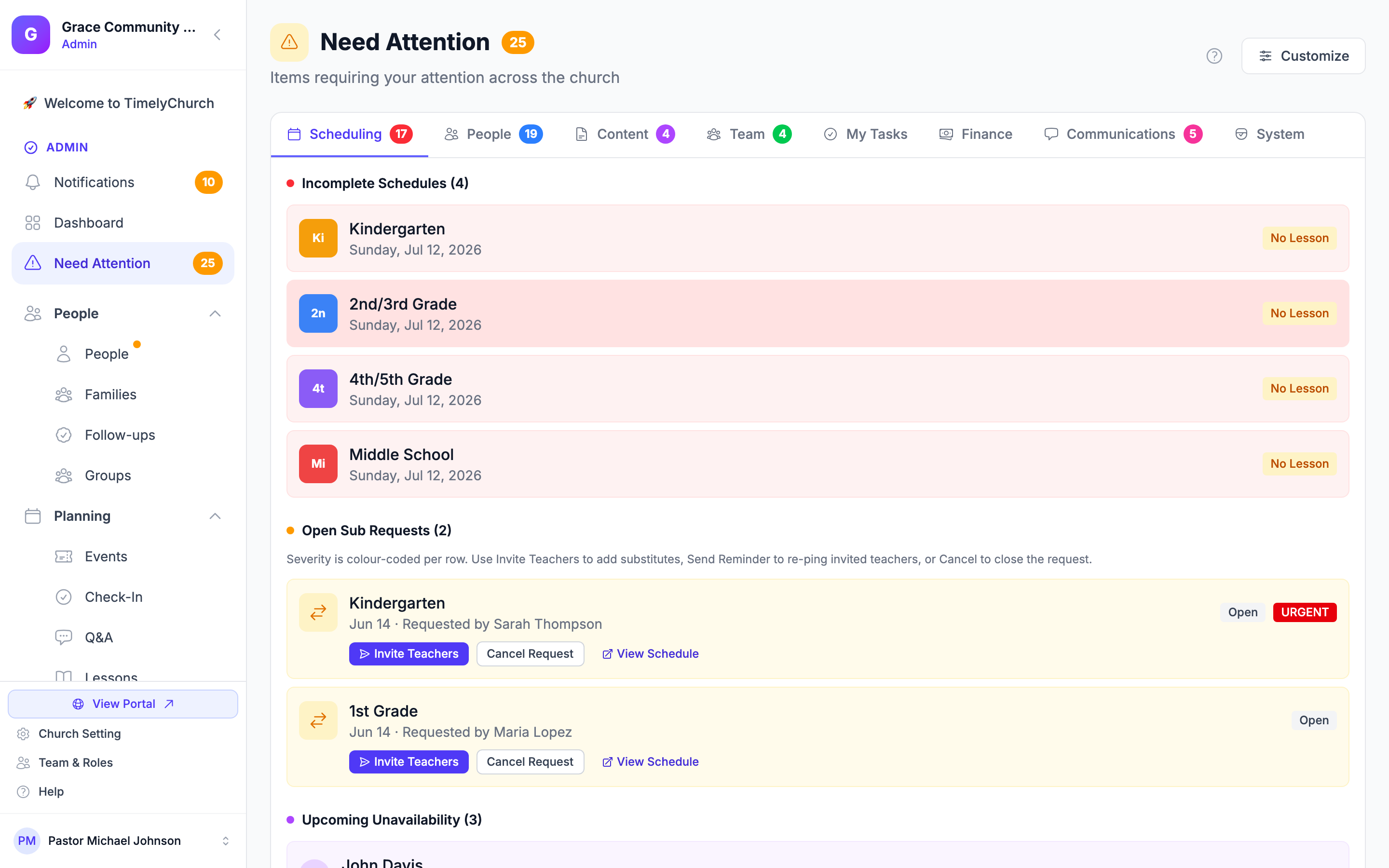The width and height of the screenshot is (1389, 868).
Task: Click the Incomplete Schedules (4) heading
Action: 385,183
